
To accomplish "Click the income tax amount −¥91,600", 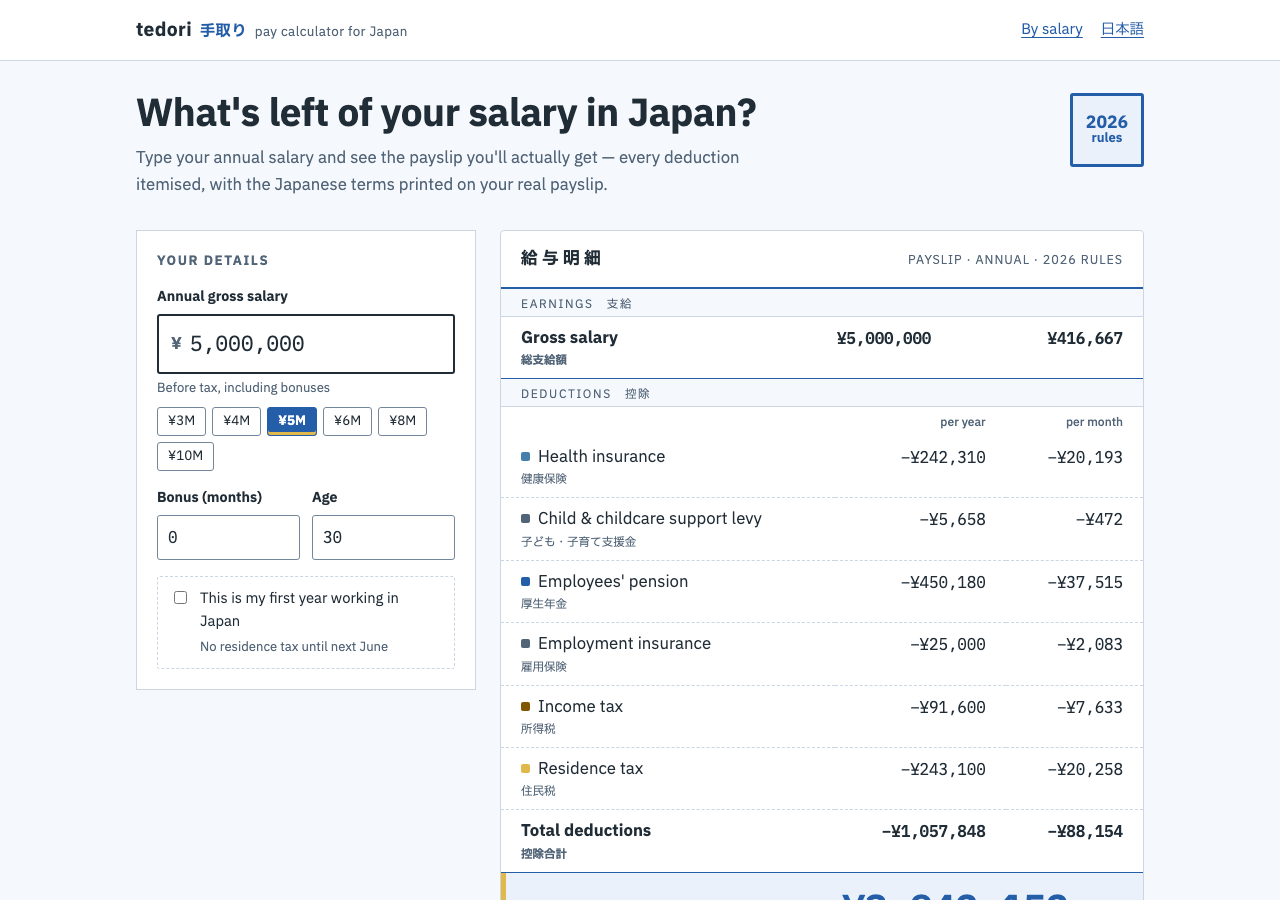I will coord(948,707).
